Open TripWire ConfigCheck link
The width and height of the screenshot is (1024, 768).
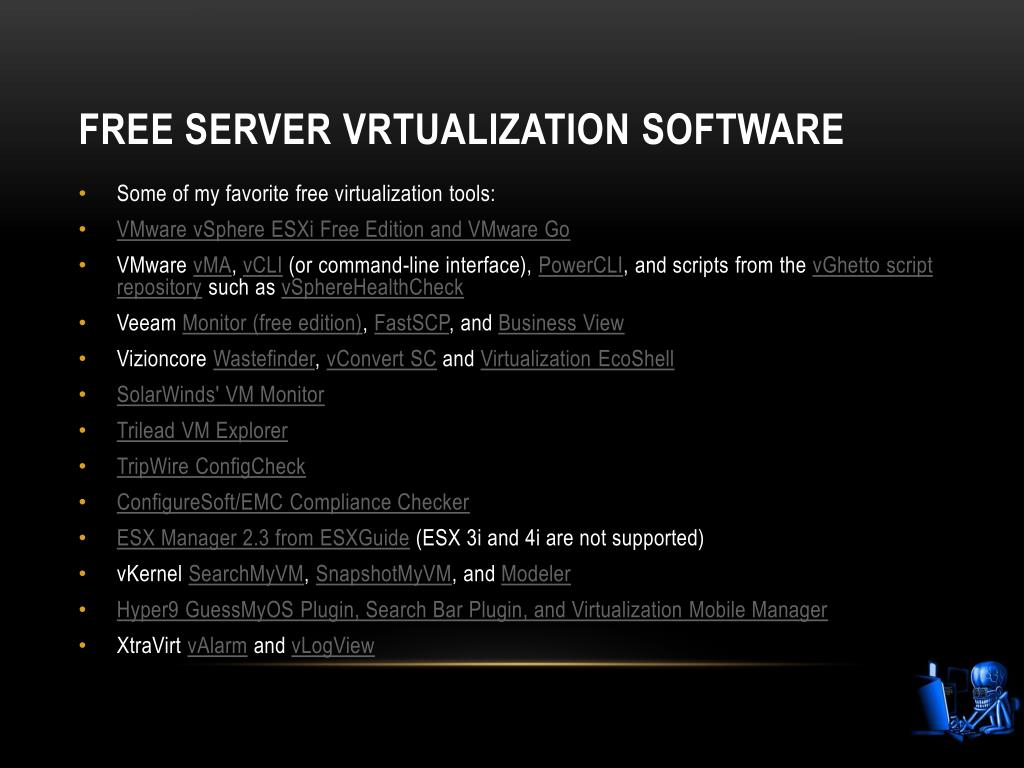click(x=211, y=467)
